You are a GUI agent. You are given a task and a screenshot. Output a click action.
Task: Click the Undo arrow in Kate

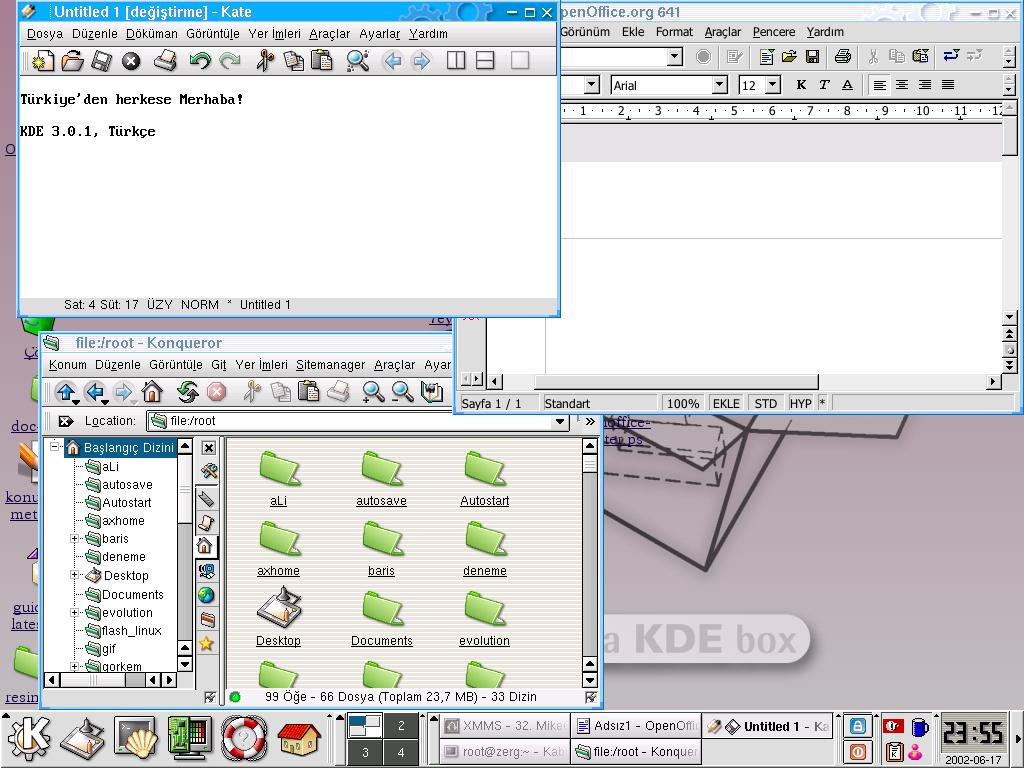[x=200, y=61]
